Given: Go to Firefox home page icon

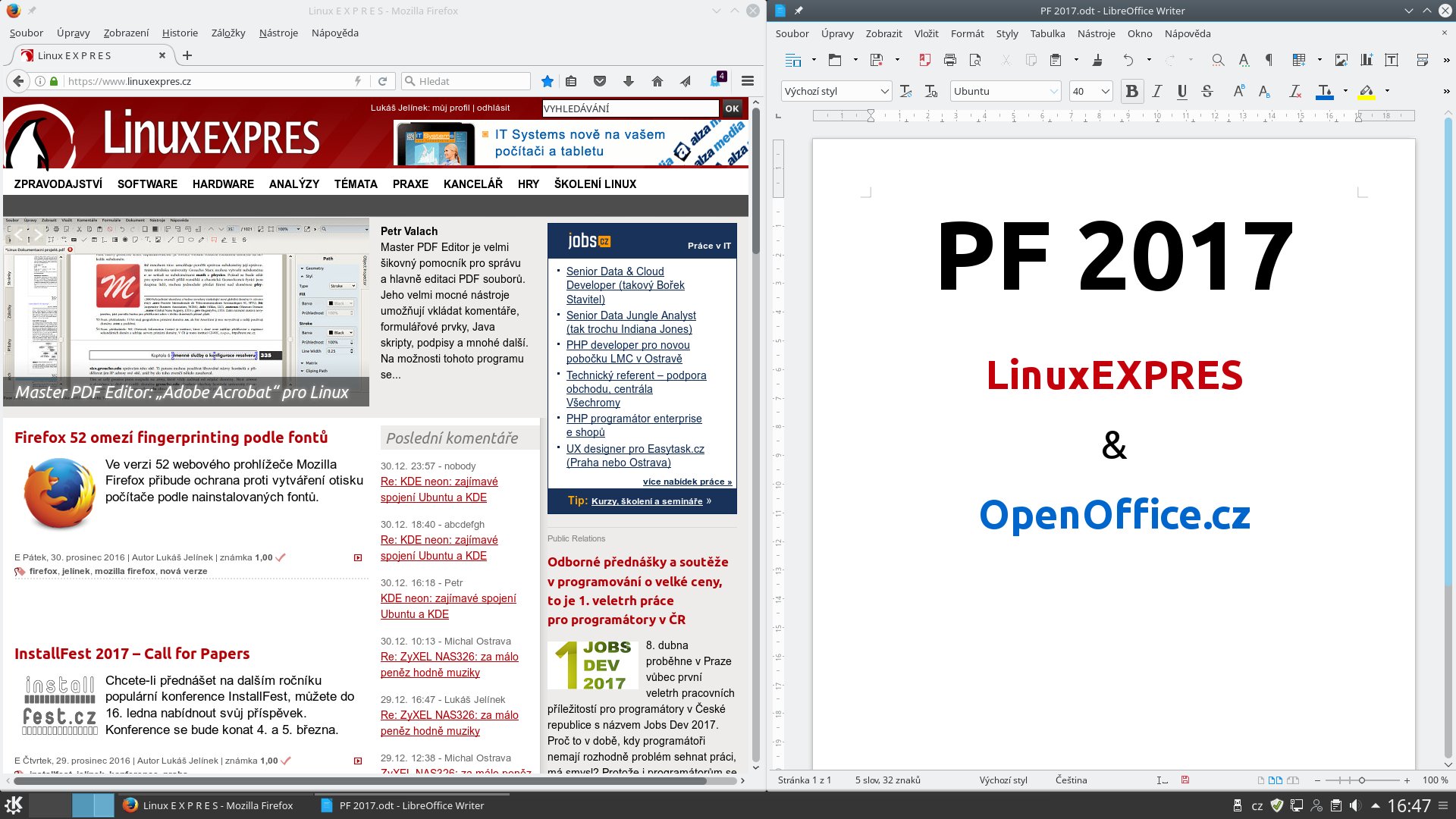Looking at the screenshot, I should tap(657, 81).
